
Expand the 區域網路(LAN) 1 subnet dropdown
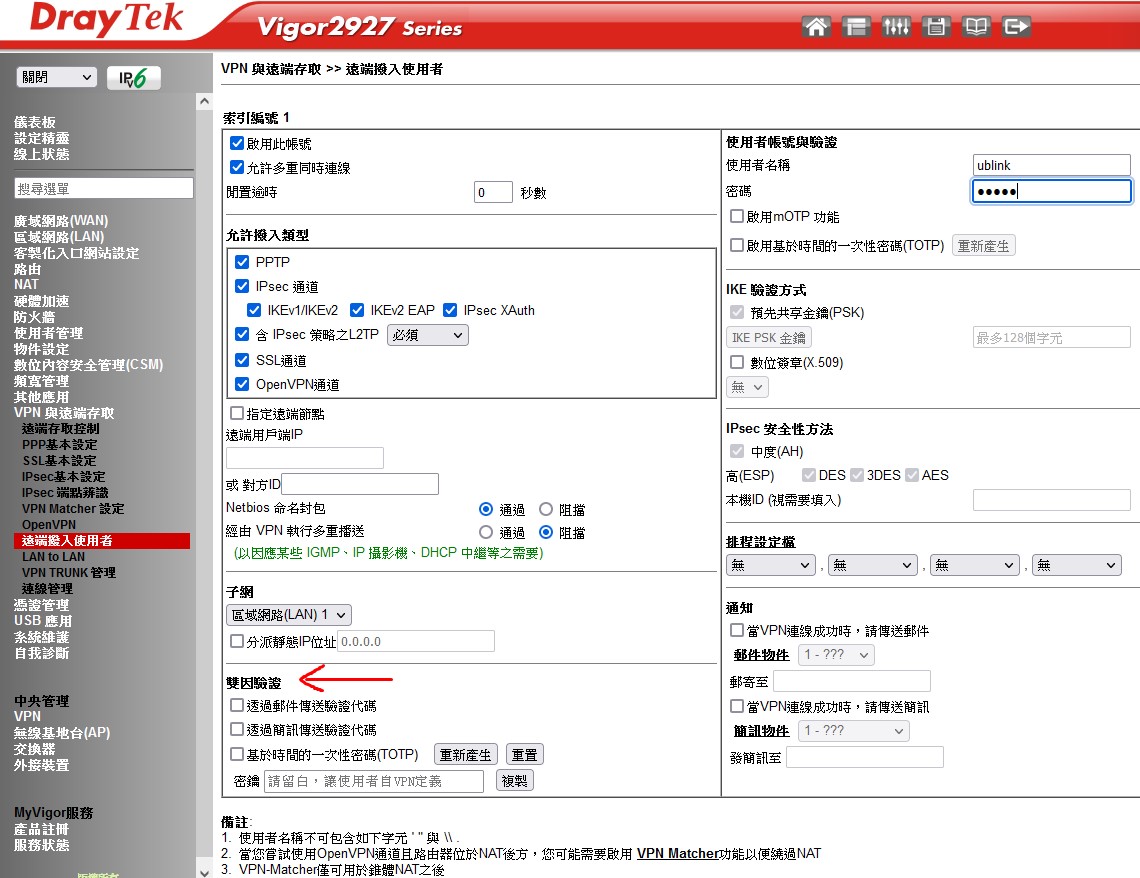click(x=289, y=615)
